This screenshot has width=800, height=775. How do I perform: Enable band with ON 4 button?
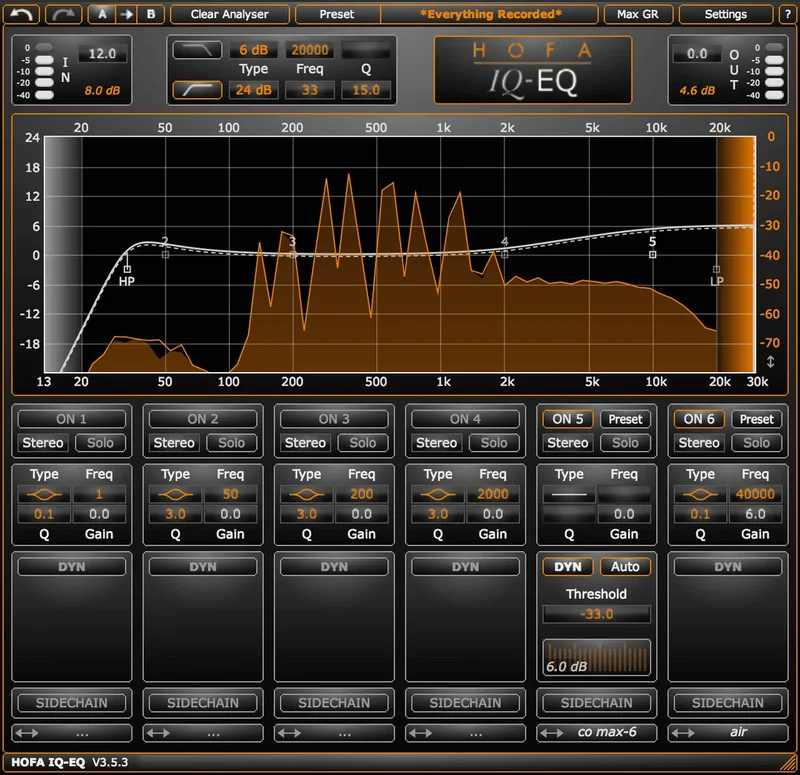tap(465, 419)
